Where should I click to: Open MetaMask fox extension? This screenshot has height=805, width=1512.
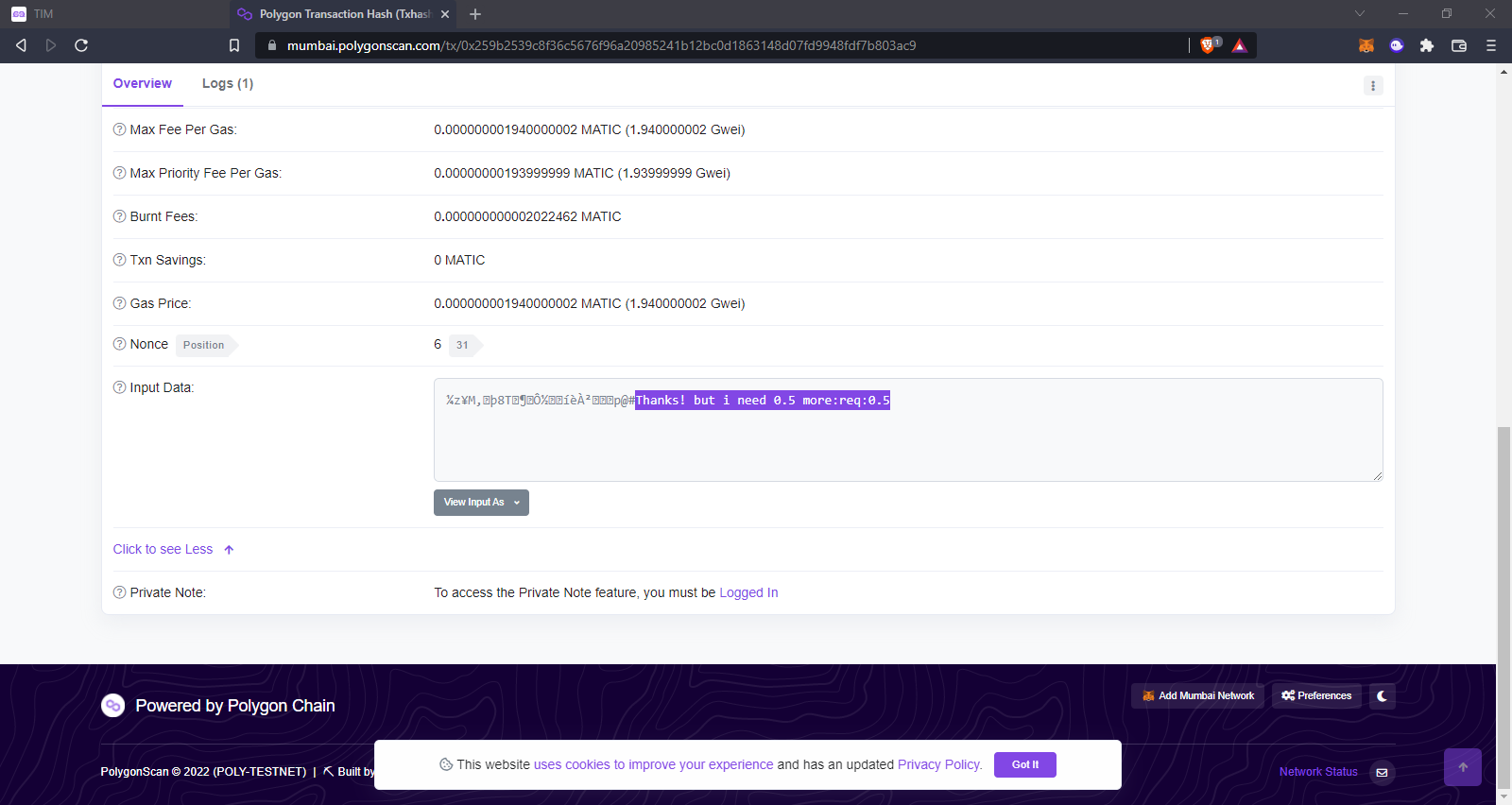(x=1366, y=45)
